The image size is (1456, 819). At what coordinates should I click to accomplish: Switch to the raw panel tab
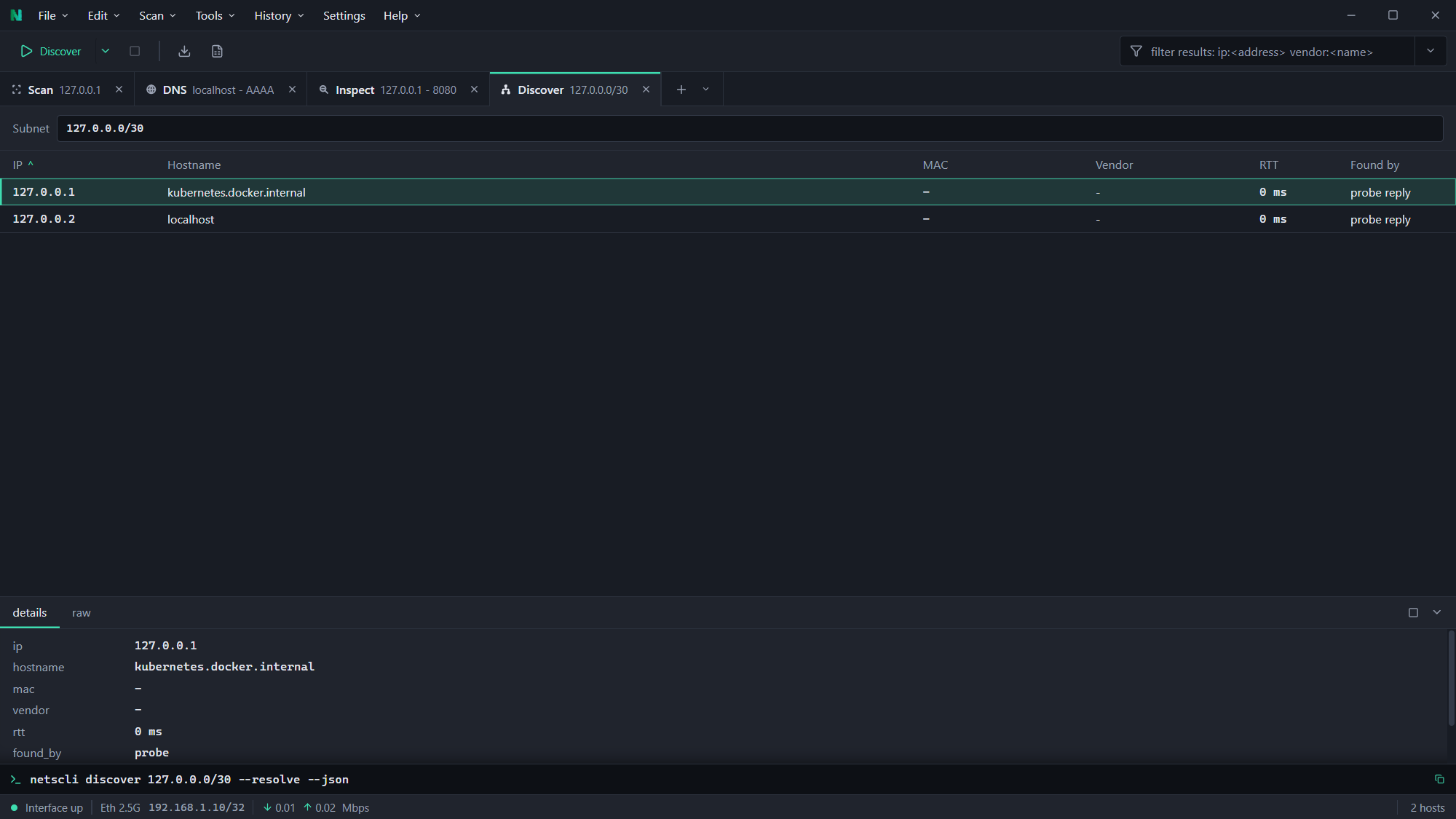[81, 612]
